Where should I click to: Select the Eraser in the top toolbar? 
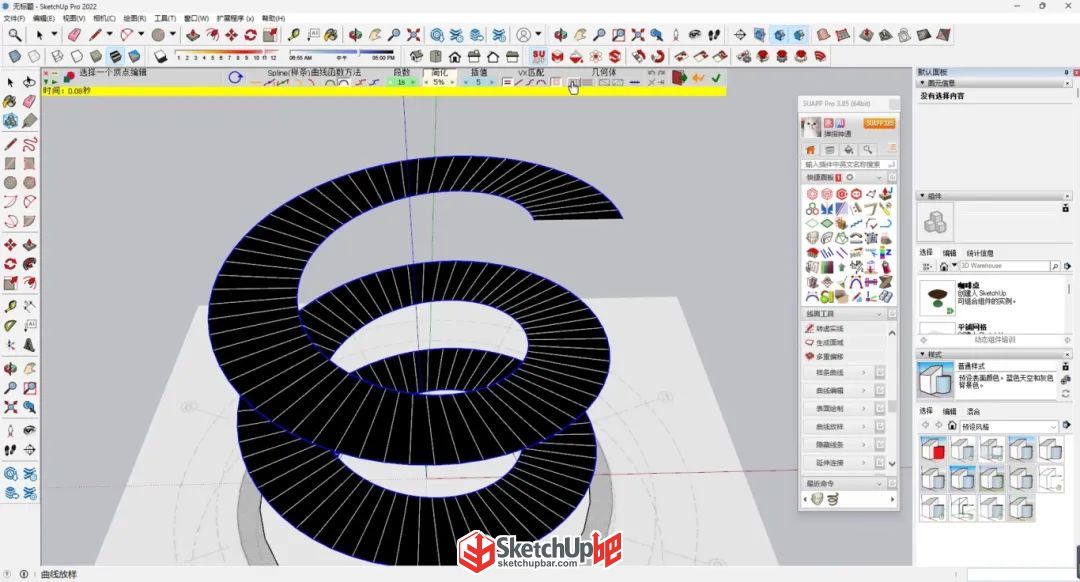[x=74, y=34]
